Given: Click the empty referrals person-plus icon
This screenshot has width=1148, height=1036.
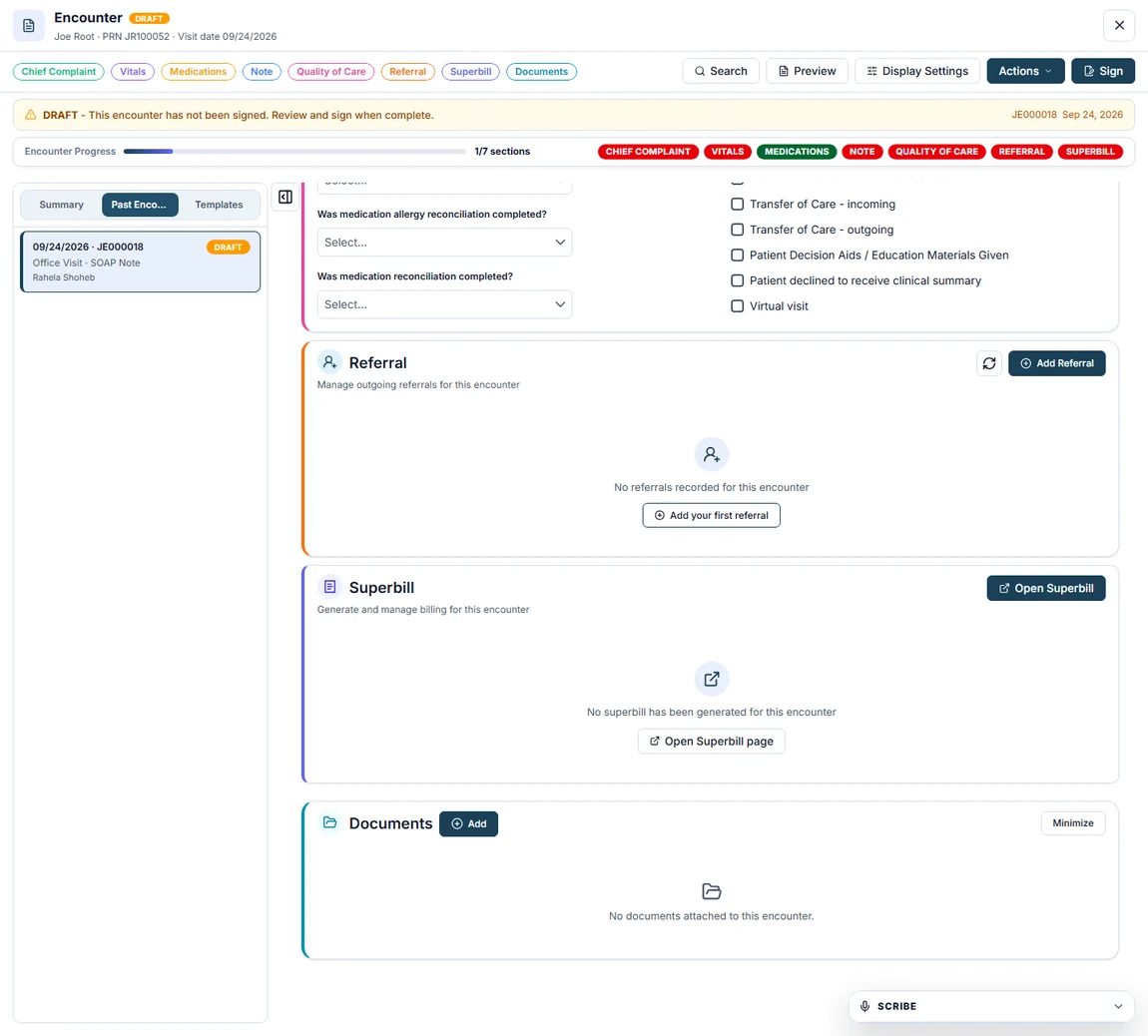Looking at the screenshot, I should tap(711, 455).
